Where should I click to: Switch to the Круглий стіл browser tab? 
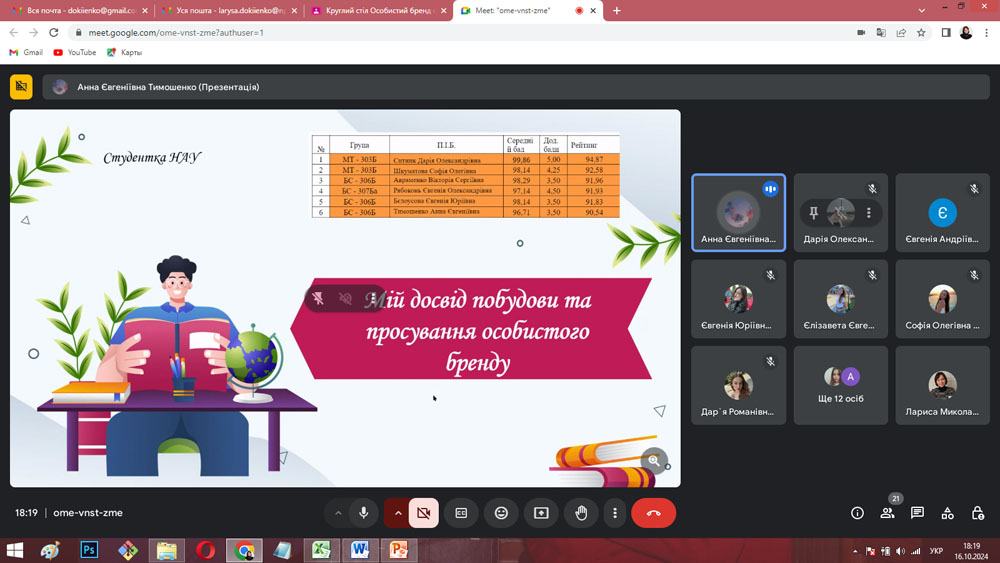coord(374,10)
